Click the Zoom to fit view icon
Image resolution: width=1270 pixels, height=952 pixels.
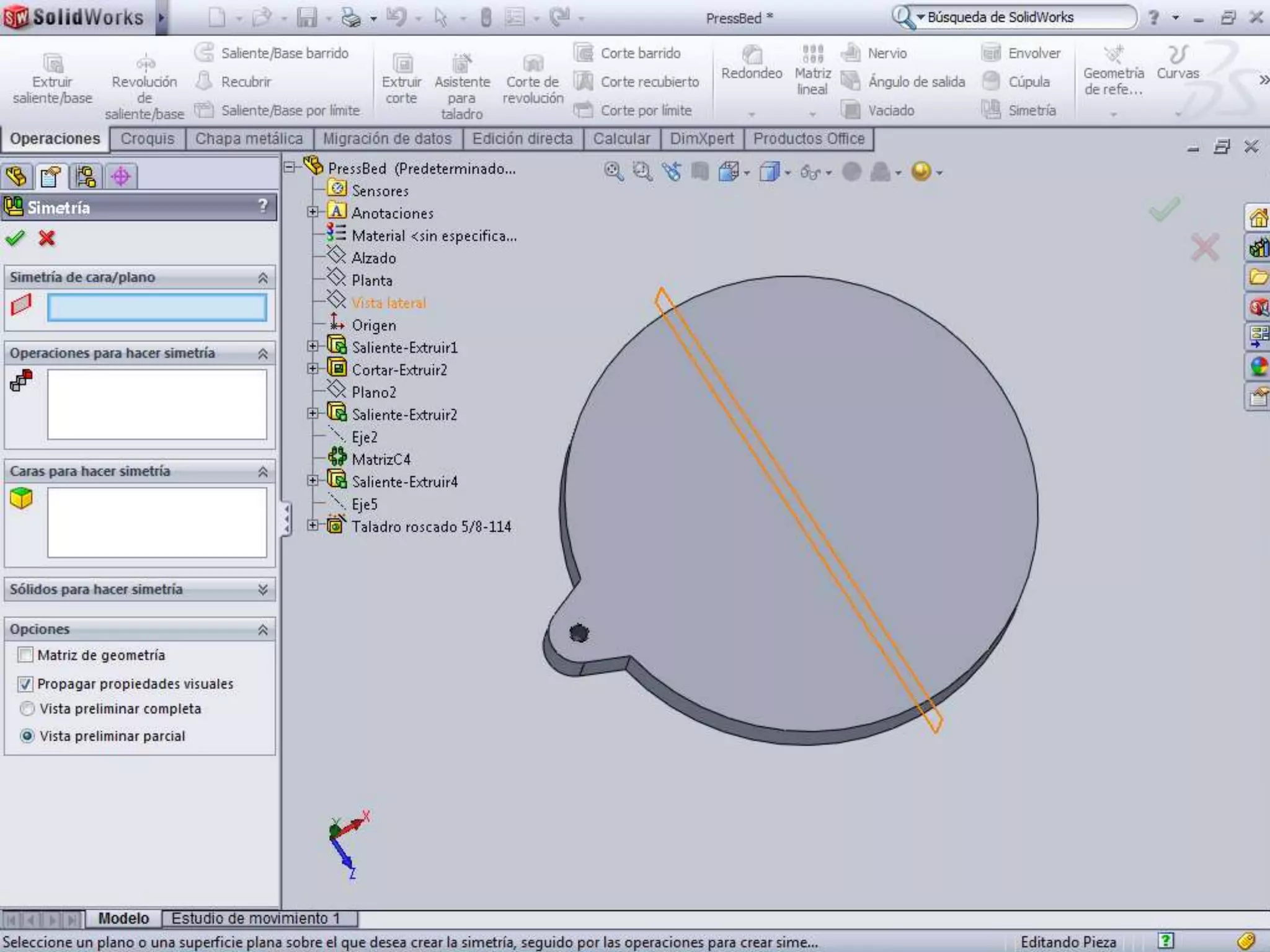pyautogui.click(x=613, y=172)
